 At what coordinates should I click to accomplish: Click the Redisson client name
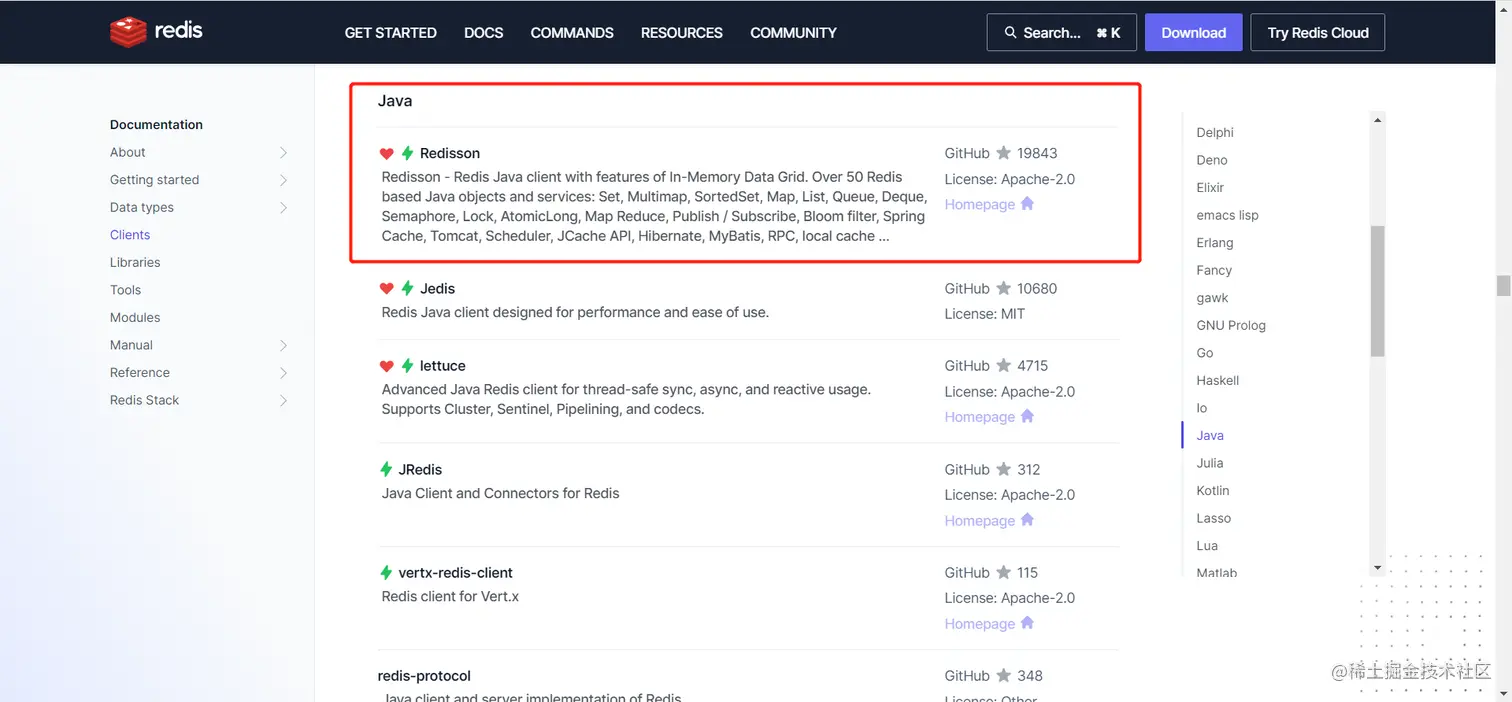click(x=450, y=153)
